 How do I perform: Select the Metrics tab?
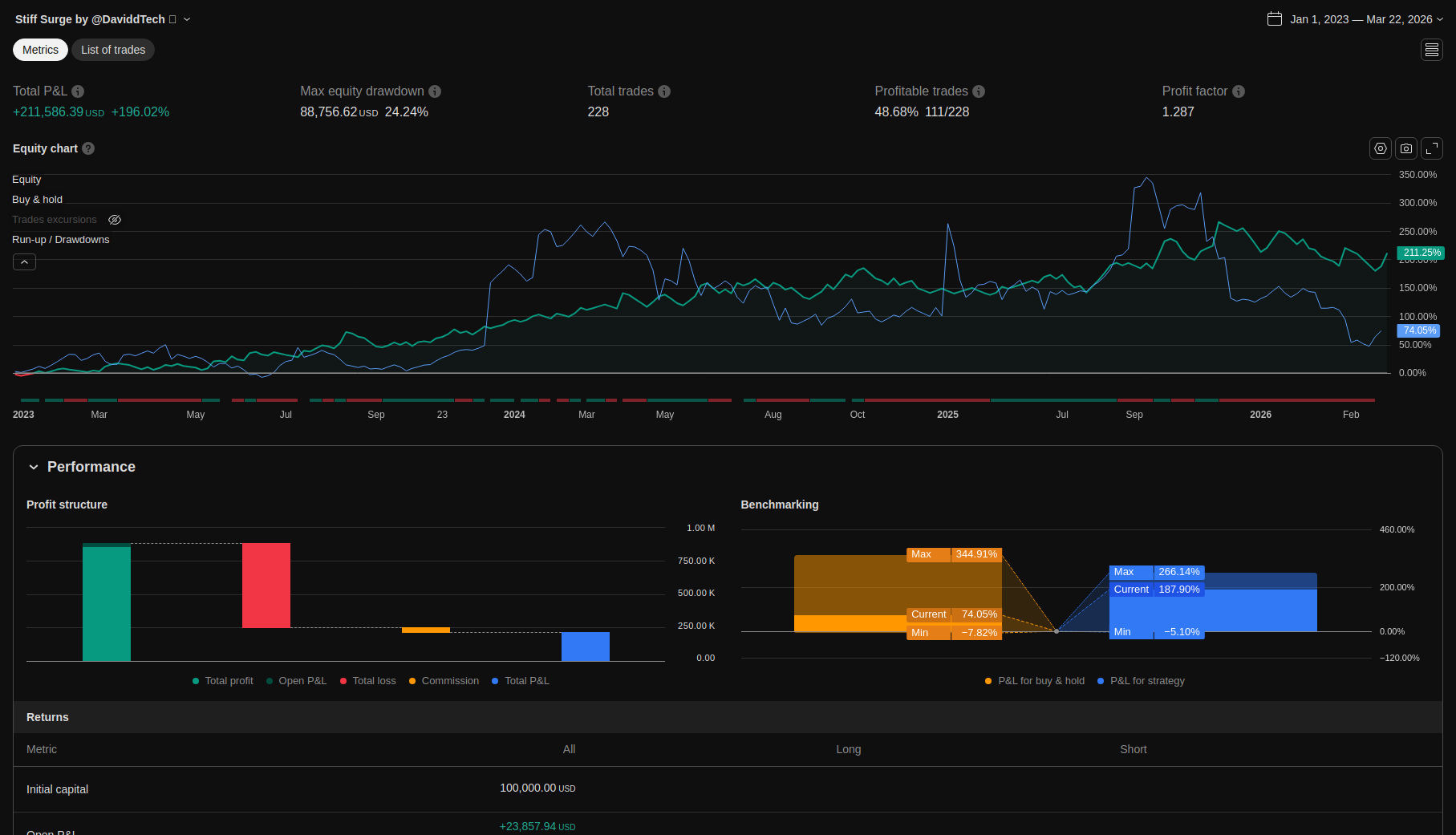tap(40, 50)
